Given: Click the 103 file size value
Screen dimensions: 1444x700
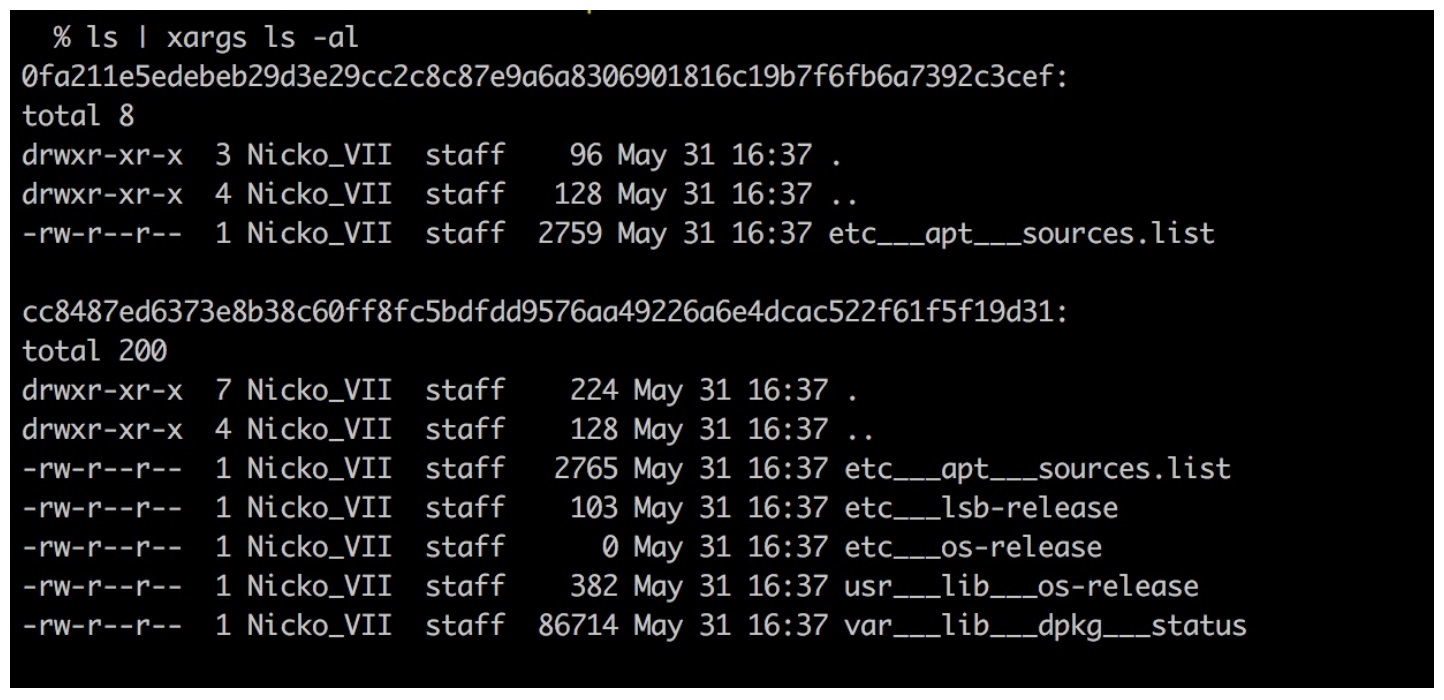Looking at the screenshot, I should (593, 508).
